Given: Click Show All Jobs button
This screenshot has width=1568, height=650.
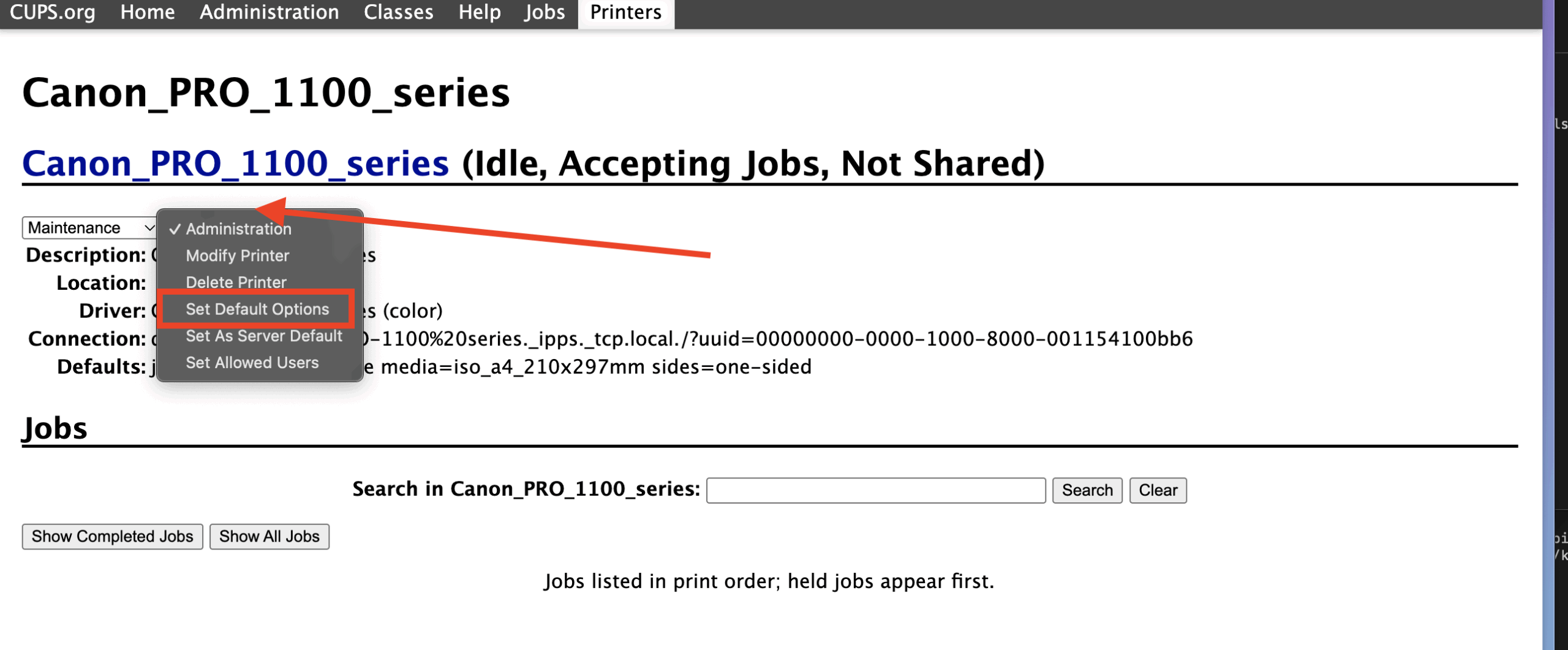Looking at the screenshot, I should [269, 537].
